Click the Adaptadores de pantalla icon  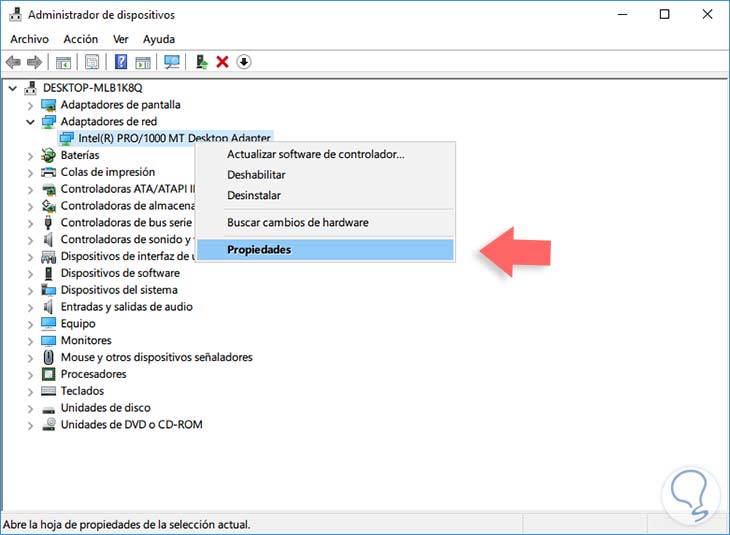coord(48,105)
